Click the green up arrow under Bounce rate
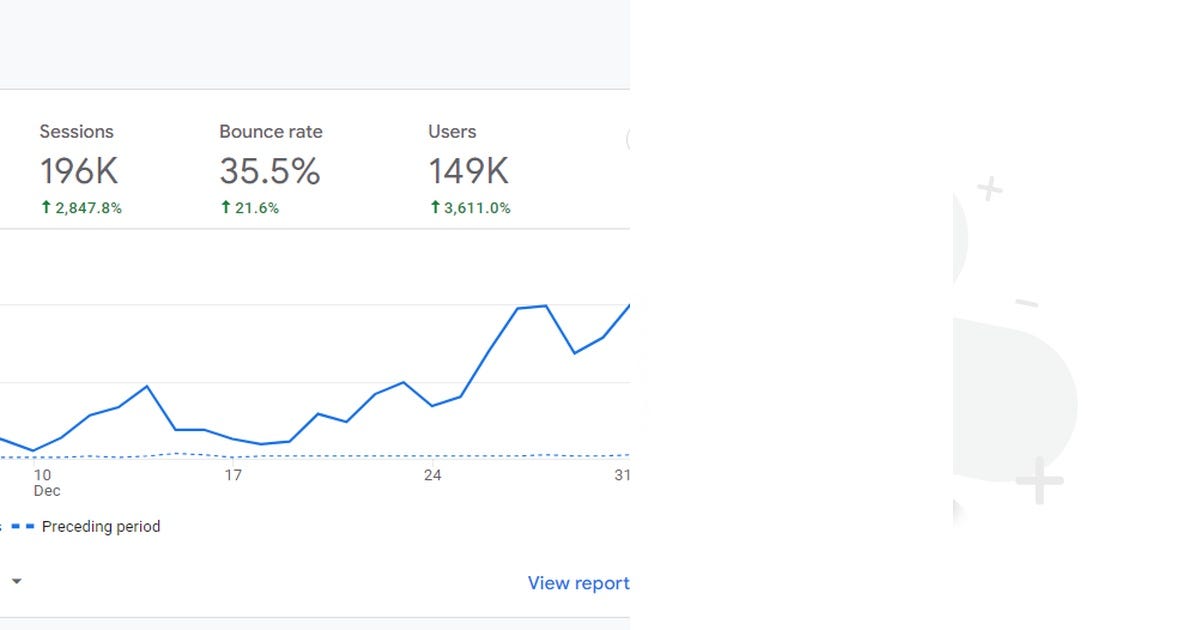Viewport: 1200px width, 630px height. point(224,208)
